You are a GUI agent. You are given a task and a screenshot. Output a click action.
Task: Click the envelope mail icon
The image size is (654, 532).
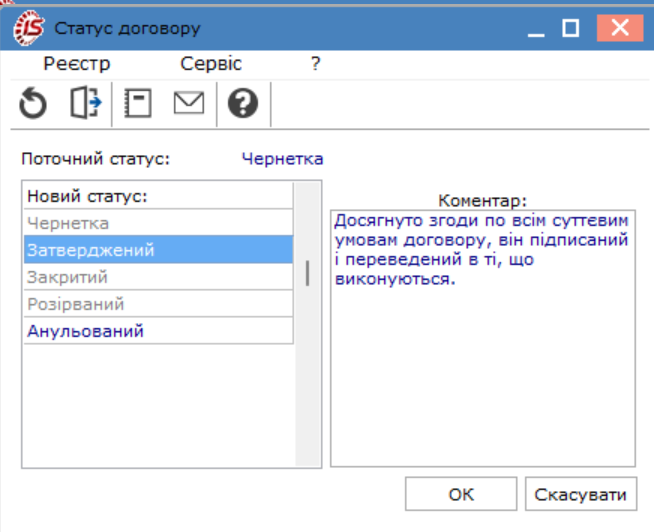pyautogui.click(x=189, y=103)
